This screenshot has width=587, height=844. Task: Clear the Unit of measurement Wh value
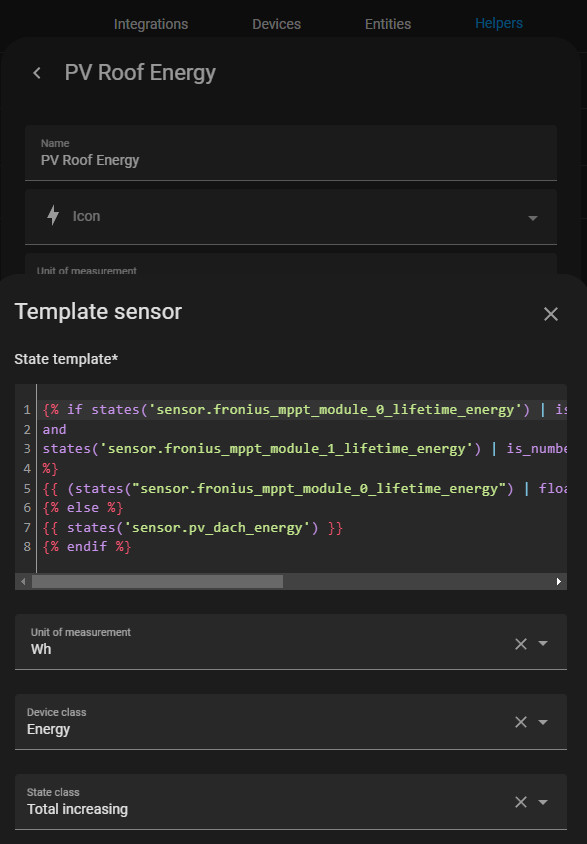[520, 644]
